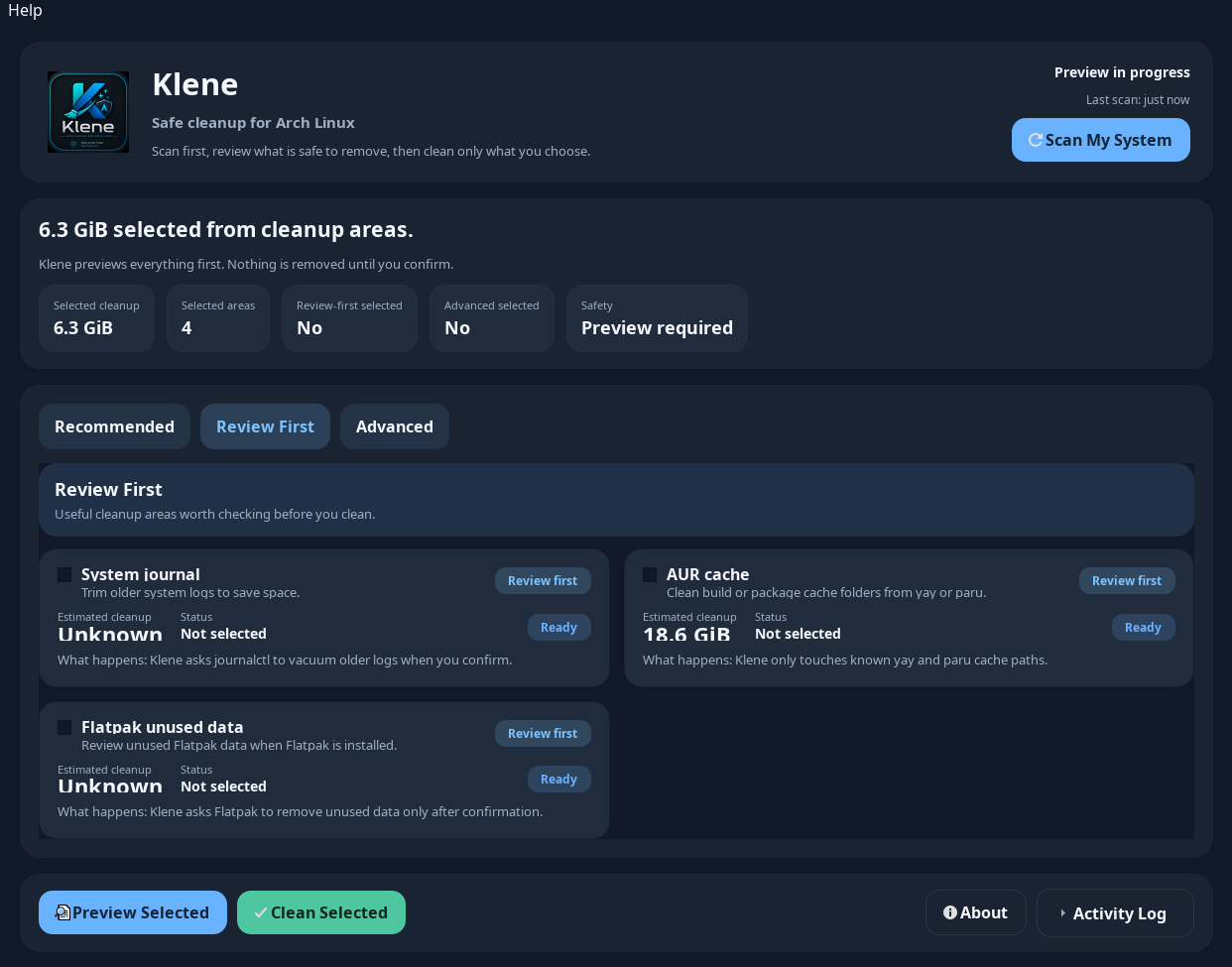Image resolution: width=1232 pixels, height=967 pixels.
Task: Click the 'AUR cache' title text
Action: (x=707, y=574)
